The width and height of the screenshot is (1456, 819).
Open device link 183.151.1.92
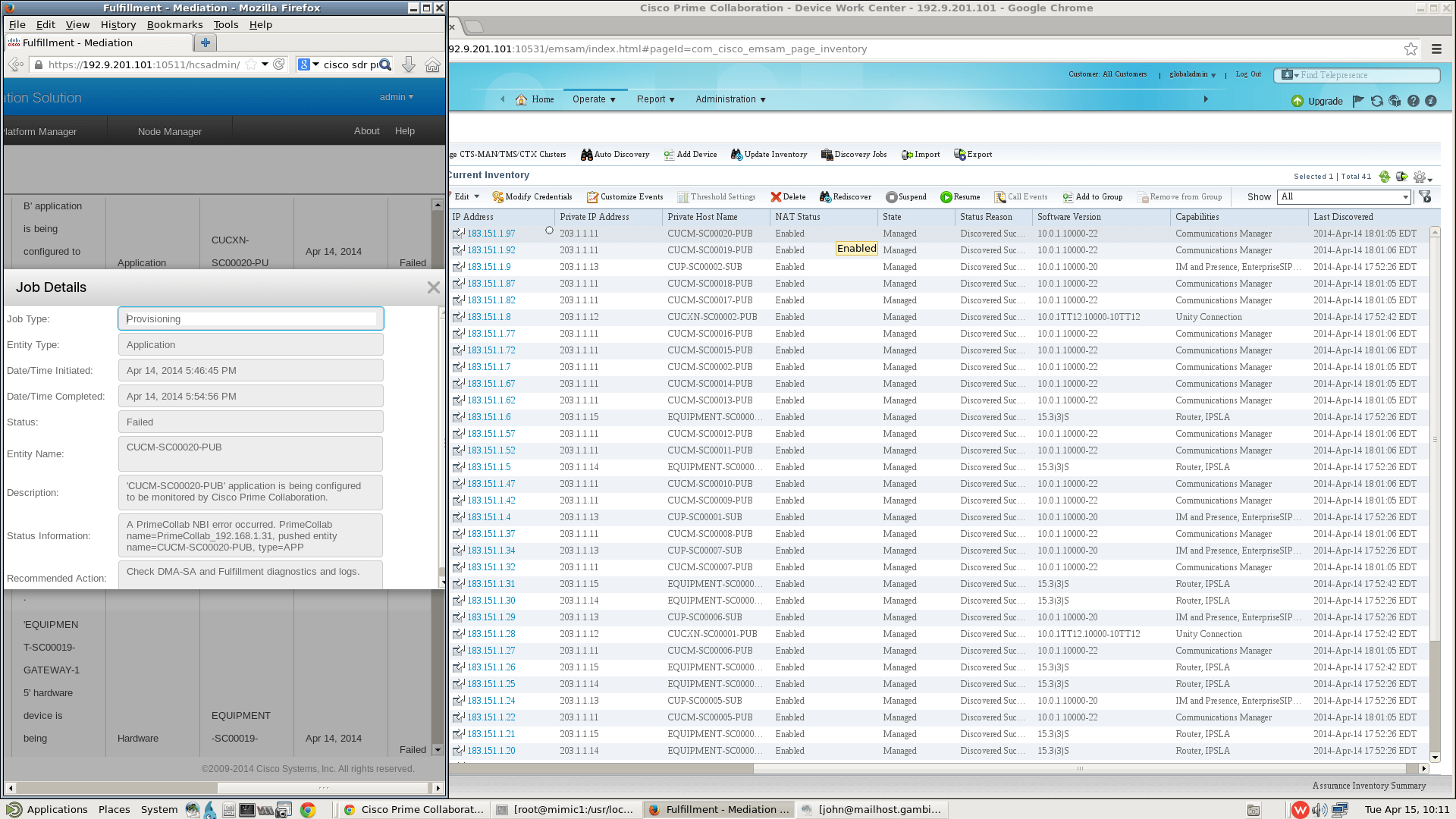[491, 250]
